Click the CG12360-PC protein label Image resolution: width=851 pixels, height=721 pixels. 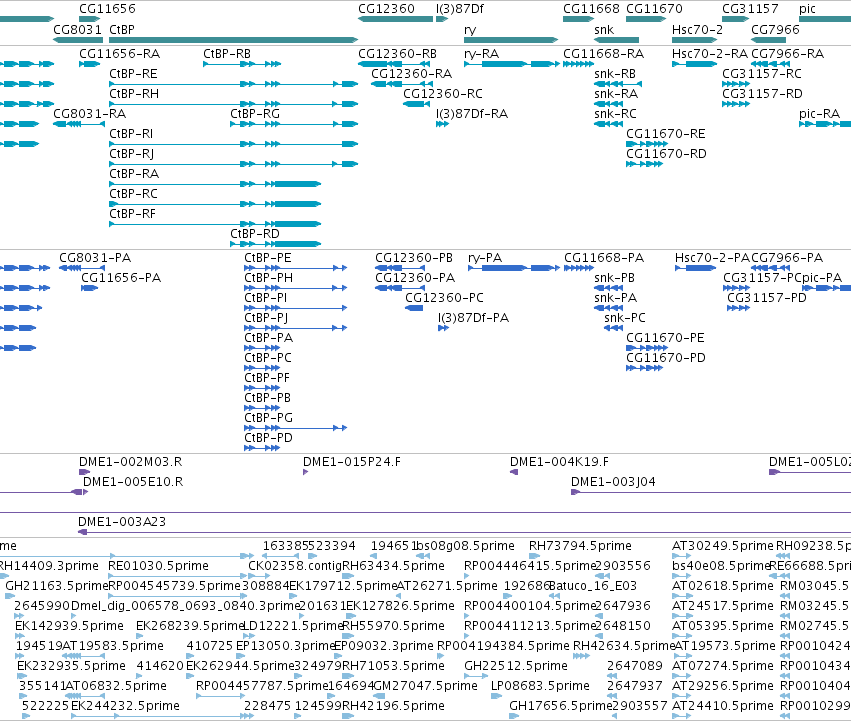(x=444, y=298)
